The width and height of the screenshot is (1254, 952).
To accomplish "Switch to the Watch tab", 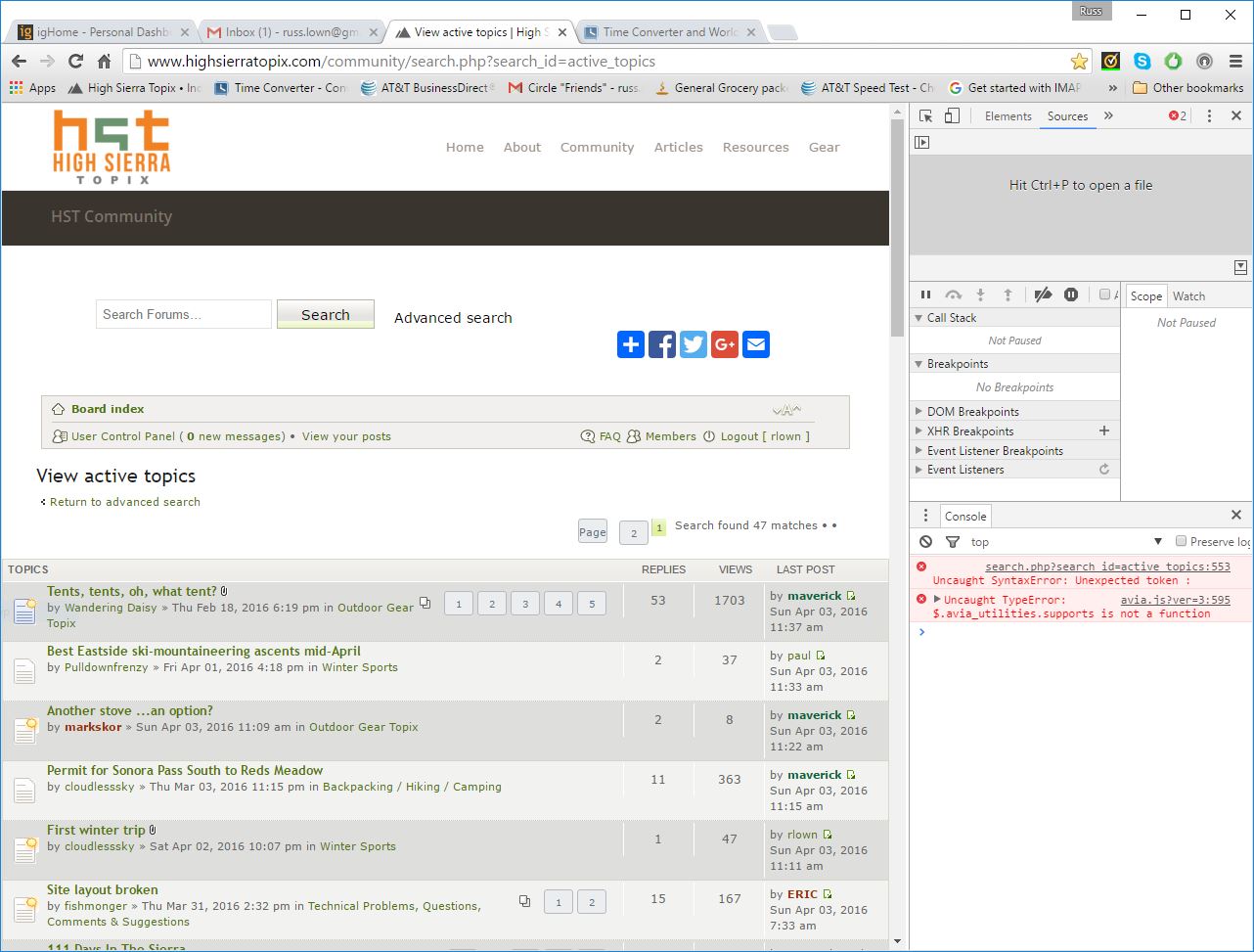I will 1188,295.
